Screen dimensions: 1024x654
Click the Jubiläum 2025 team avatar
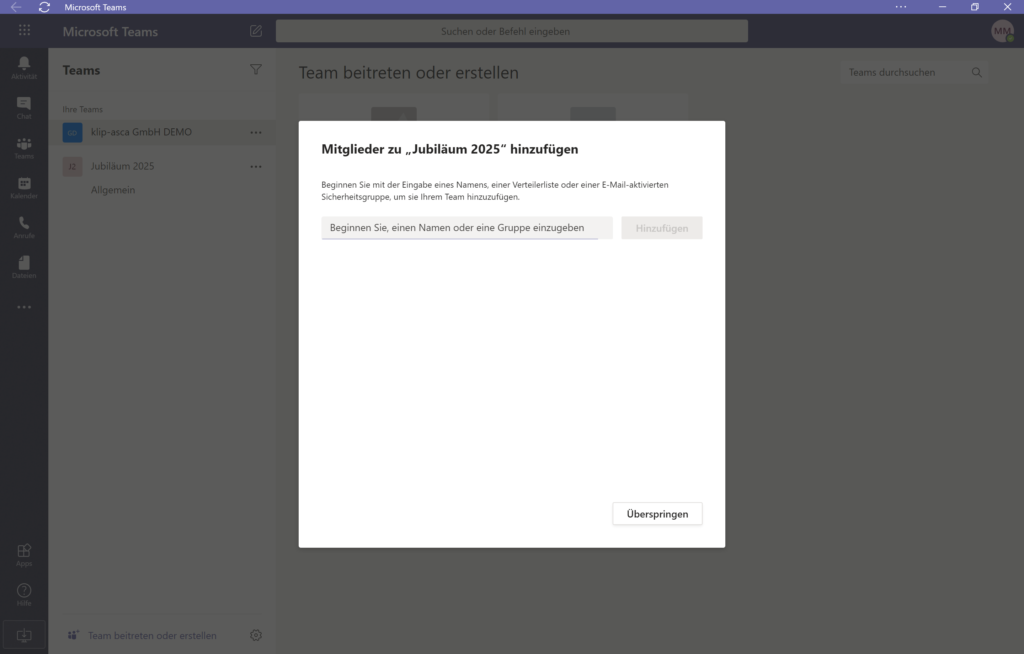point(72,167)
